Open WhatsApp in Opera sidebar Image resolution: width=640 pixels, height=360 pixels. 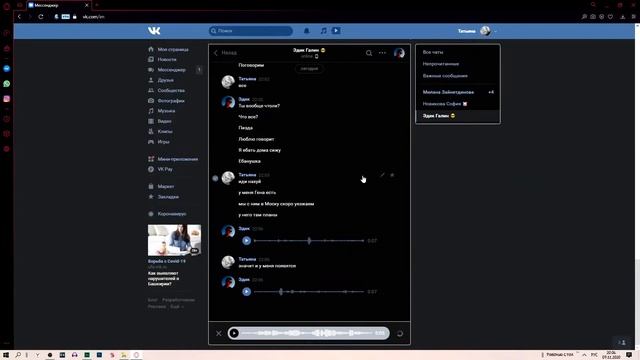[x=7, y=84]
